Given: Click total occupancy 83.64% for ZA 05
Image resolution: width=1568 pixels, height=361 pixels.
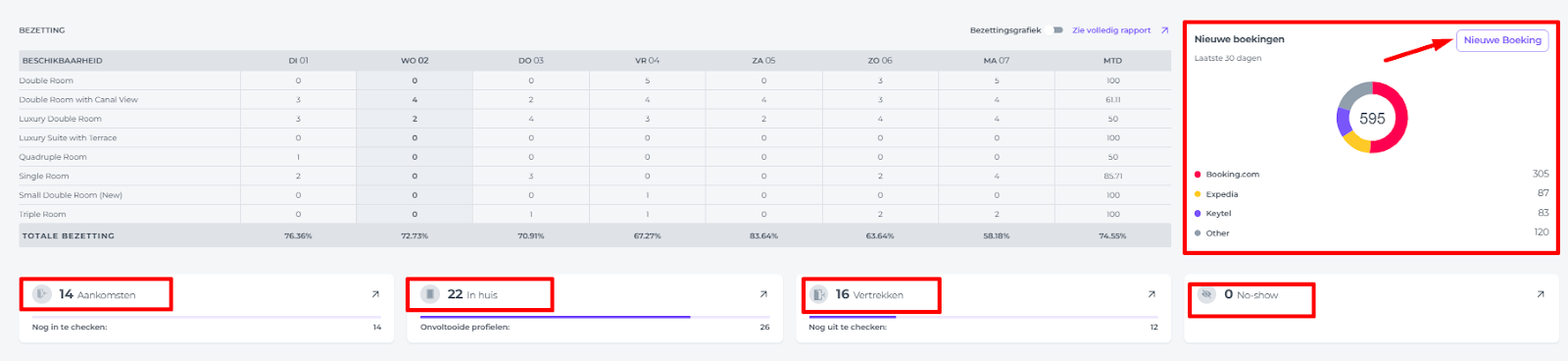Looking at the screenshot, I should (x=763, y=235).
